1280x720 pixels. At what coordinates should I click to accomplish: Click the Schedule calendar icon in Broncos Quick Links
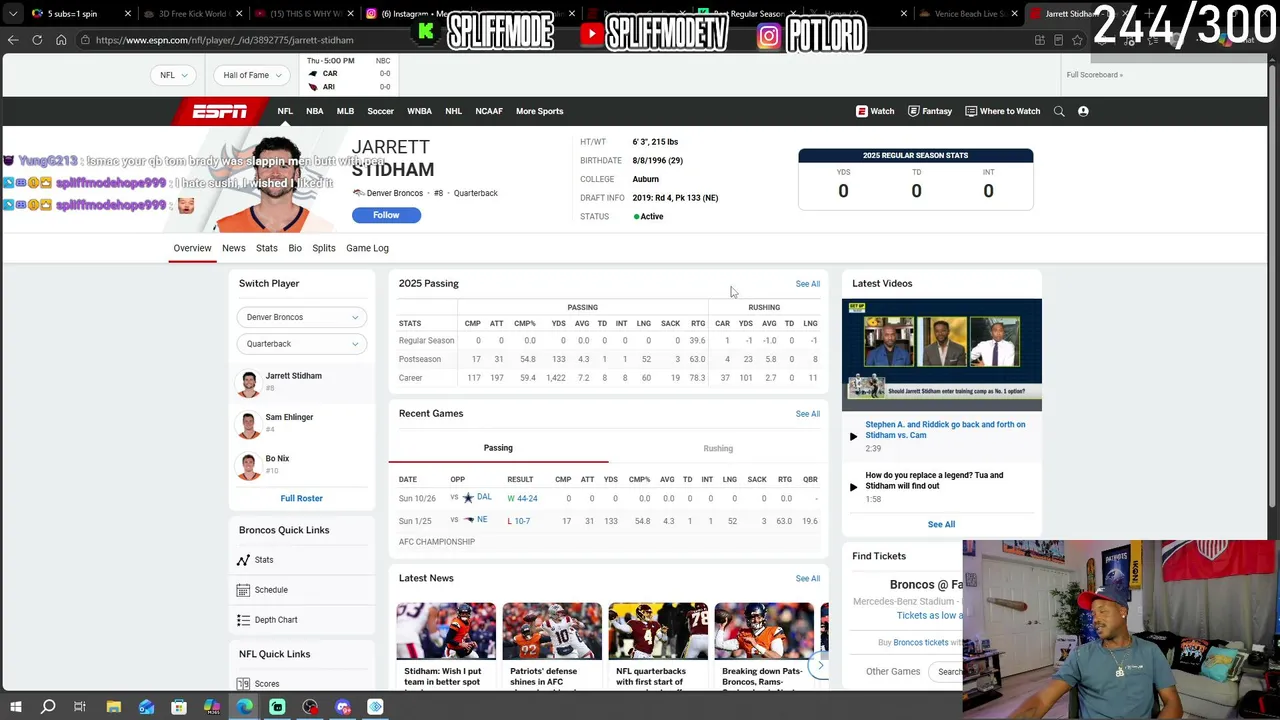pyautogui.click(x=243, y=590)
